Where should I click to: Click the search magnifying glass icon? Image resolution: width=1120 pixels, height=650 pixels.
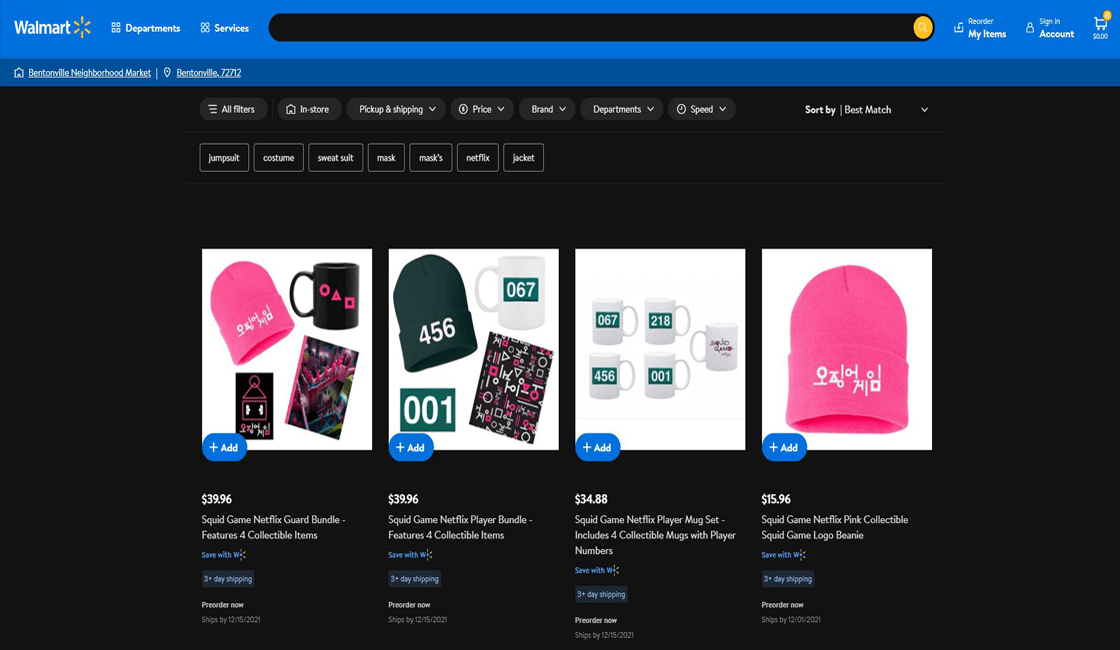coord(921,27)
